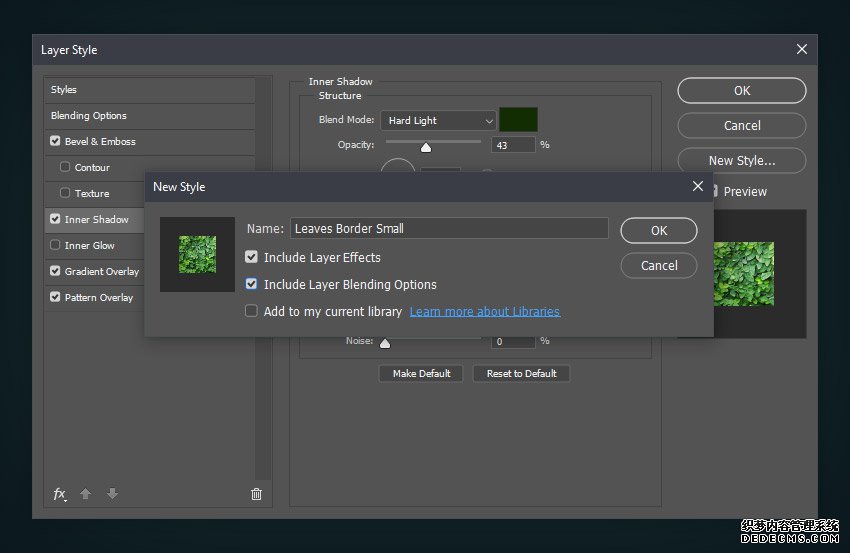Viewport: 850px width, 553px height.
Task: Move effect up with arrow icon
Action: click(x=86, y=493)
